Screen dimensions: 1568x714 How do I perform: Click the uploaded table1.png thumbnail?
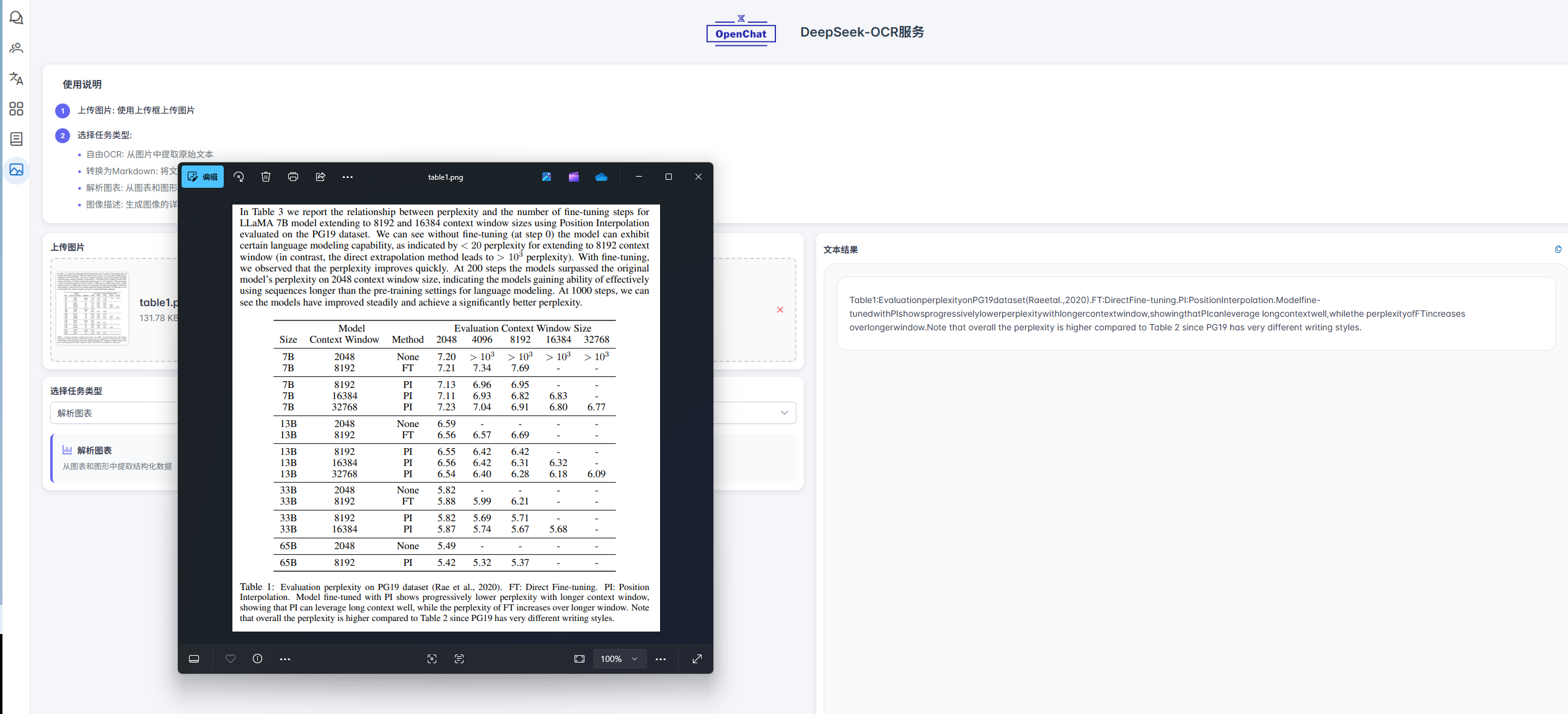pyautogui.click(x=92, y=307)
